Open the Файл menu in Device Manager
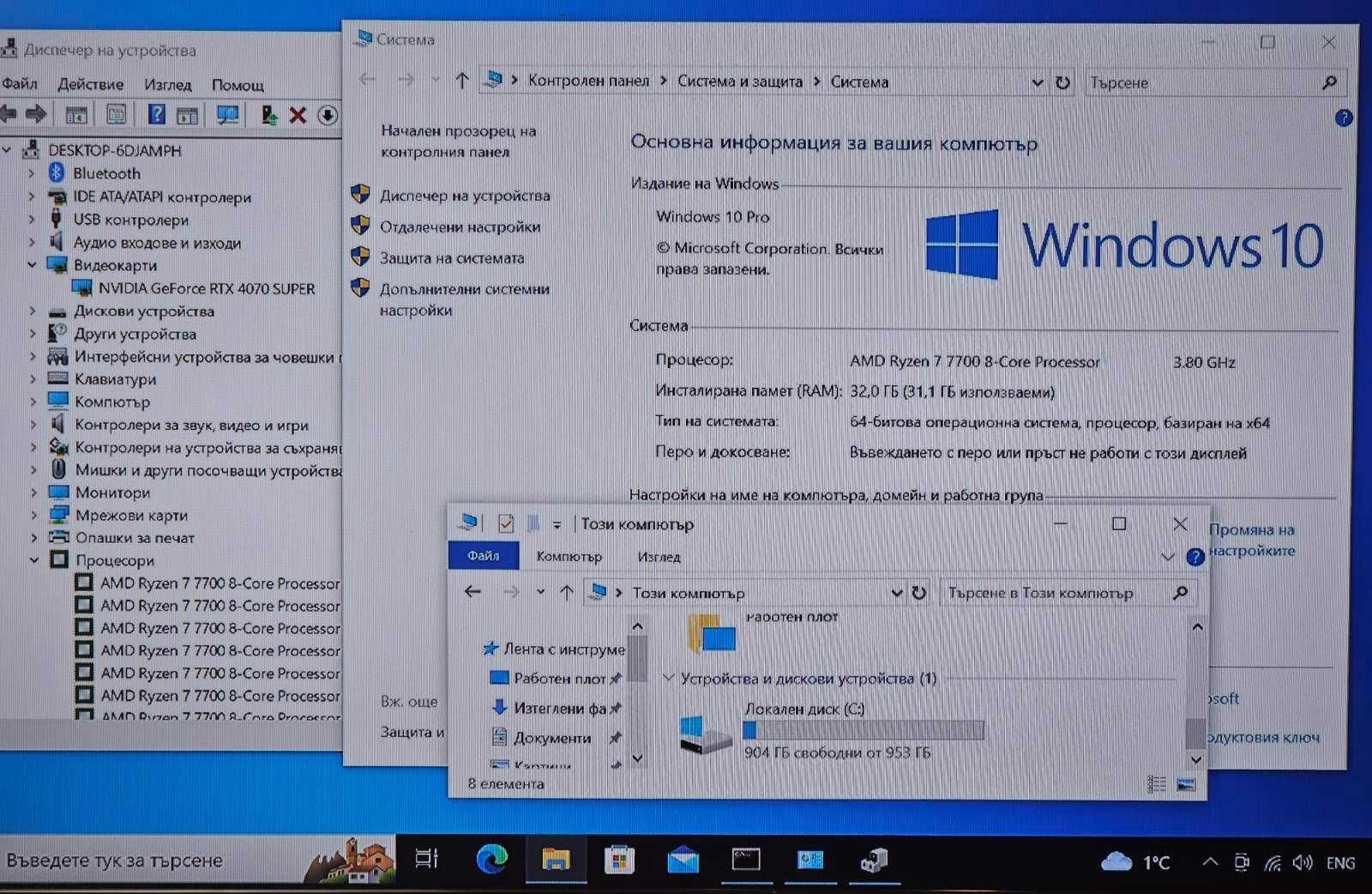Screen dimensions: 1372x894 [x=20, y=84]
